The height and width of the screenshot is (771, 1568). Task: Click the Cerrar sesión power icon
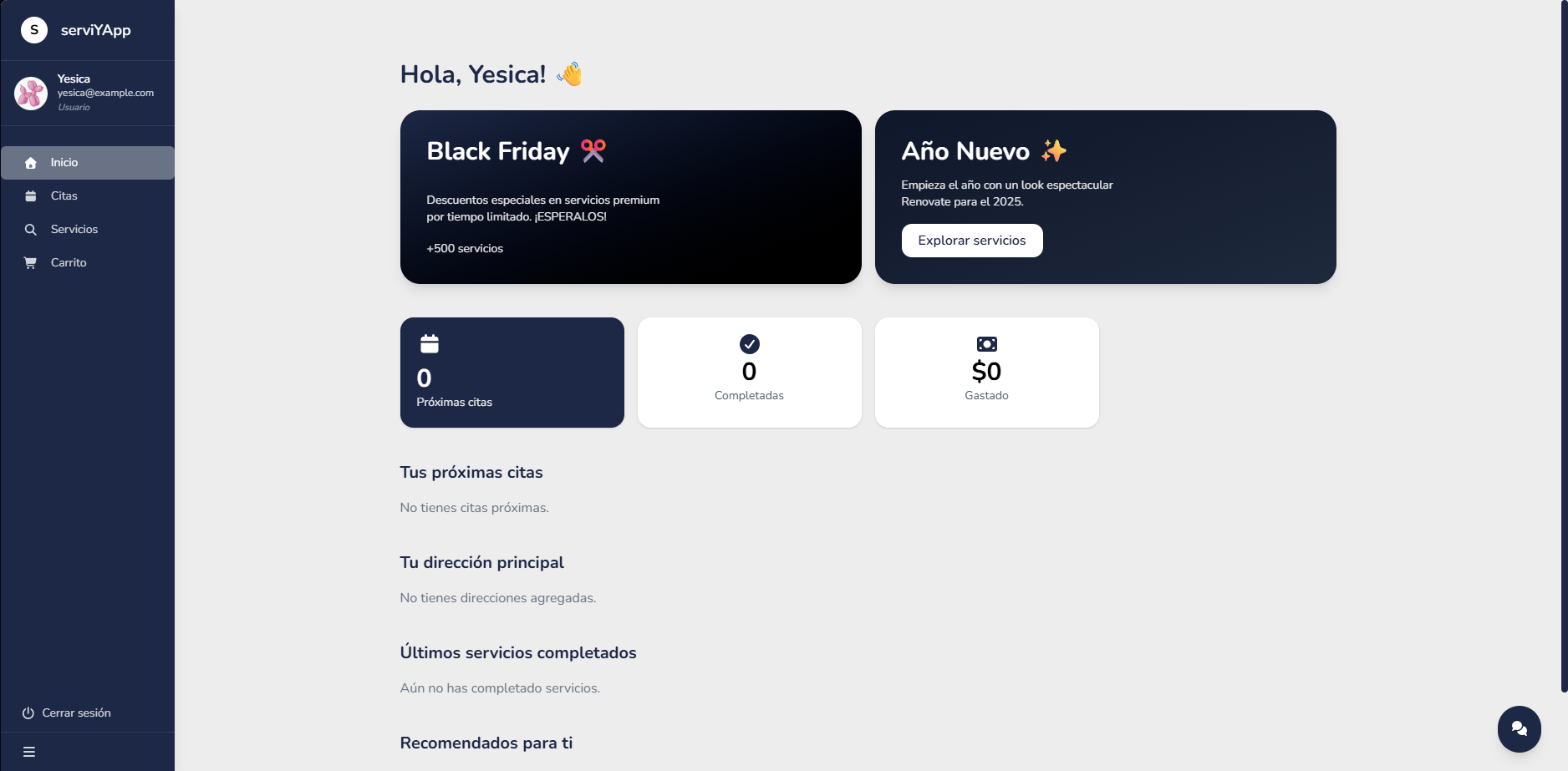pos(28,713)
